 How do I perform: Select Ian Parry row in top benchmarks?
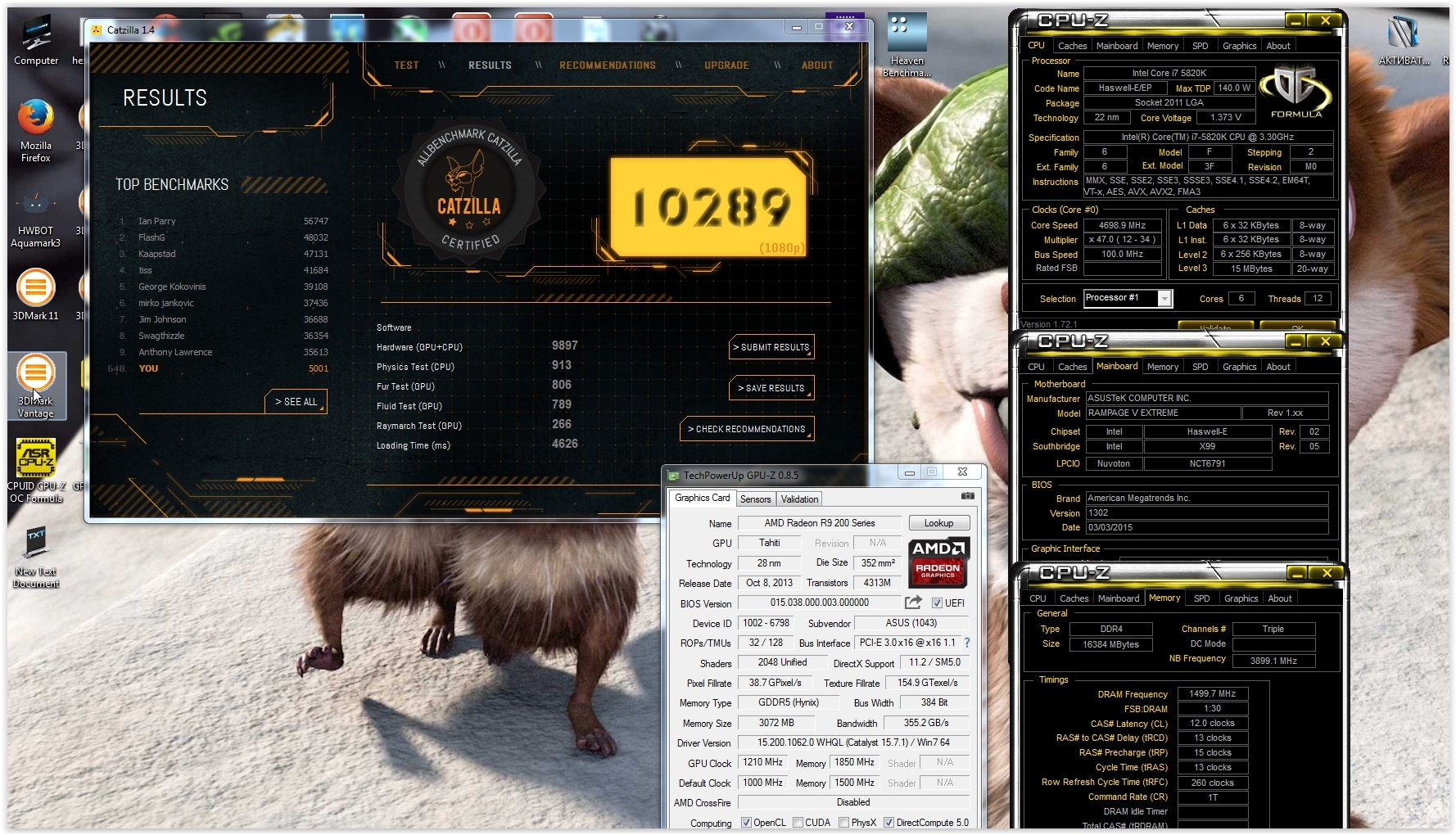[x=223, y=221]
